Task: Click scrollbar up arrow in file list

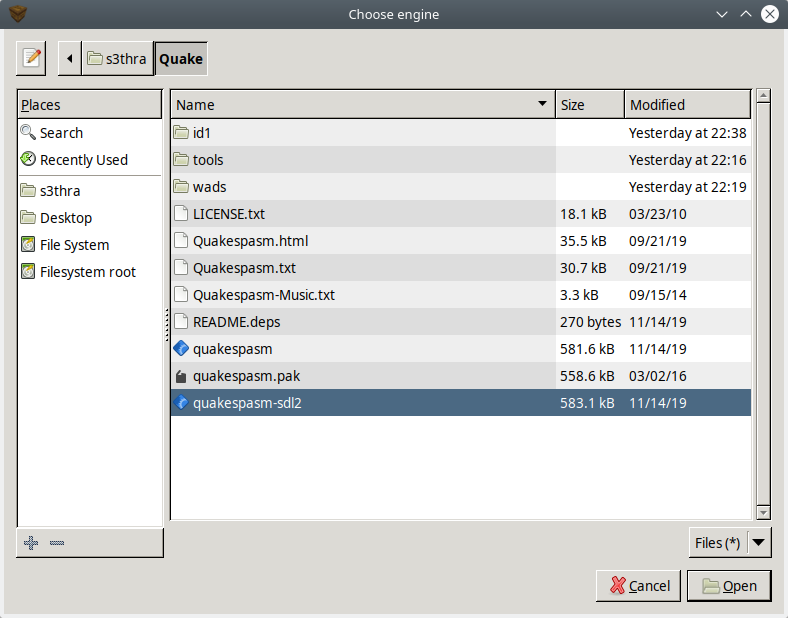Action: pos(763,95)
